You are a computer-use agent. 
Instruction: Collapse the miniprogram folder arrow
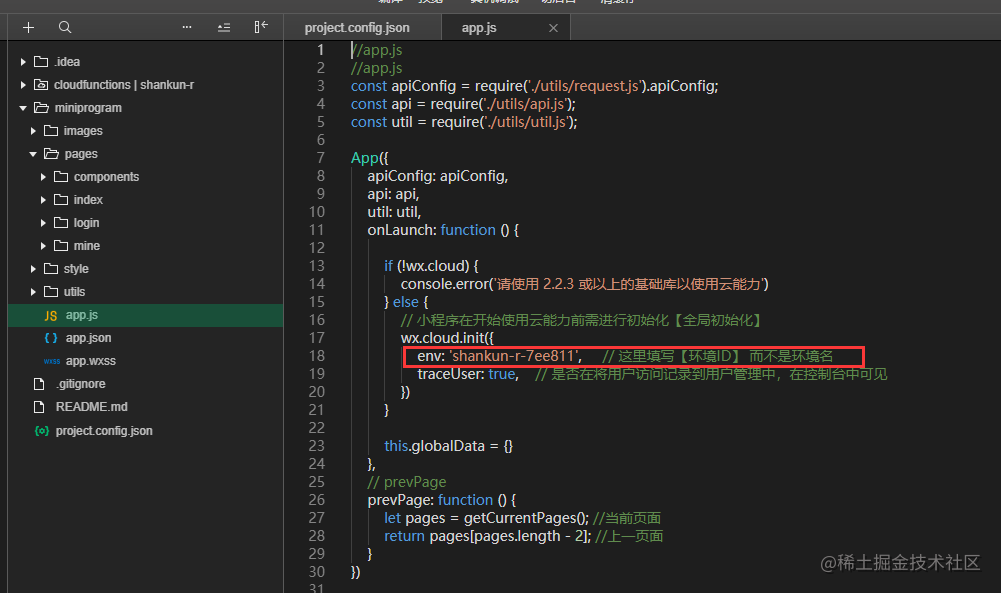pyautogui.click(x=23, y=108)
